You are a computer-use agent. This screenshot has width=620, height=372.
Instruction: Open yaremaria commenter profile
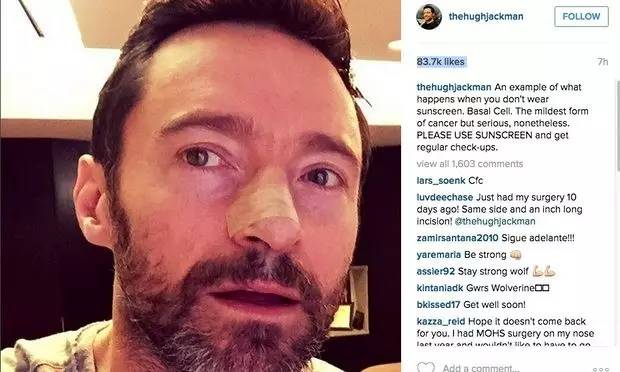tap(439, 255)
